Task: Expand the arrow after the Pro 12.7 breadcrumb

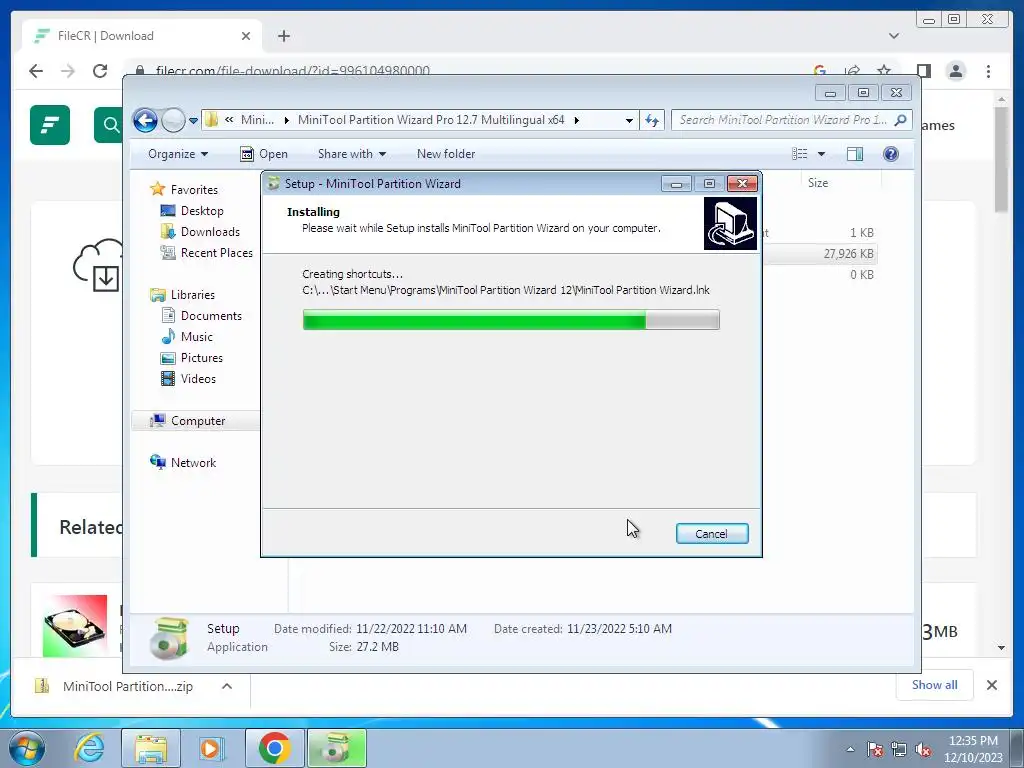Action: click(577, 120)
